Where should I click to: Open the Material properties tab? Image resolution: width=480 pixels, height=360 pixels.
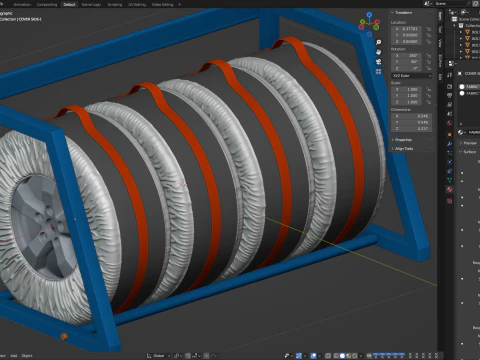point(450,189)
